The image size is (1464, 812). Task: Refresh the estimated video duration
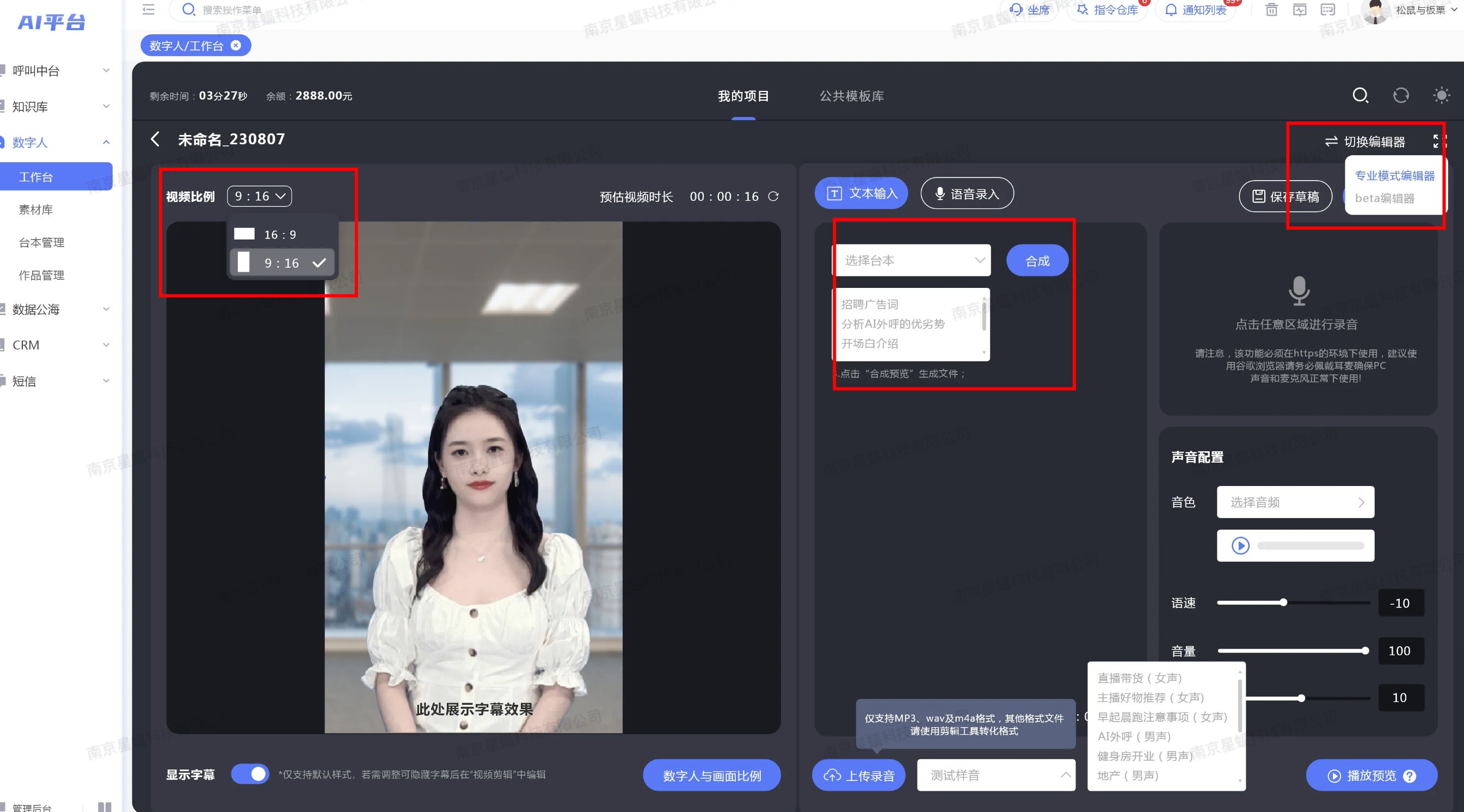(773, 196)
